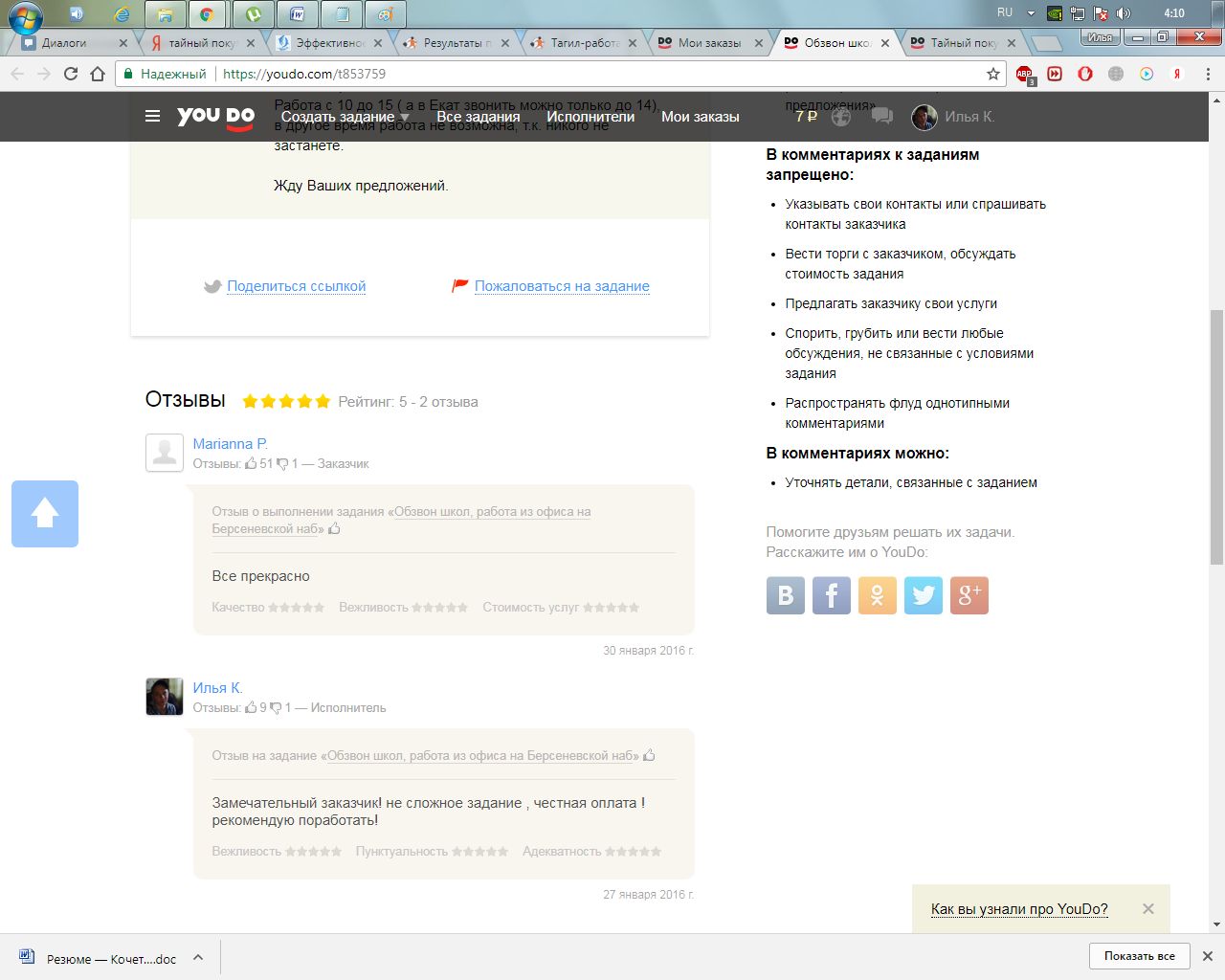The width and height of the screenshot is (1225, 980).
Task: Go to 'Исполнители' in navigation
Action: [x=590, y=117]
